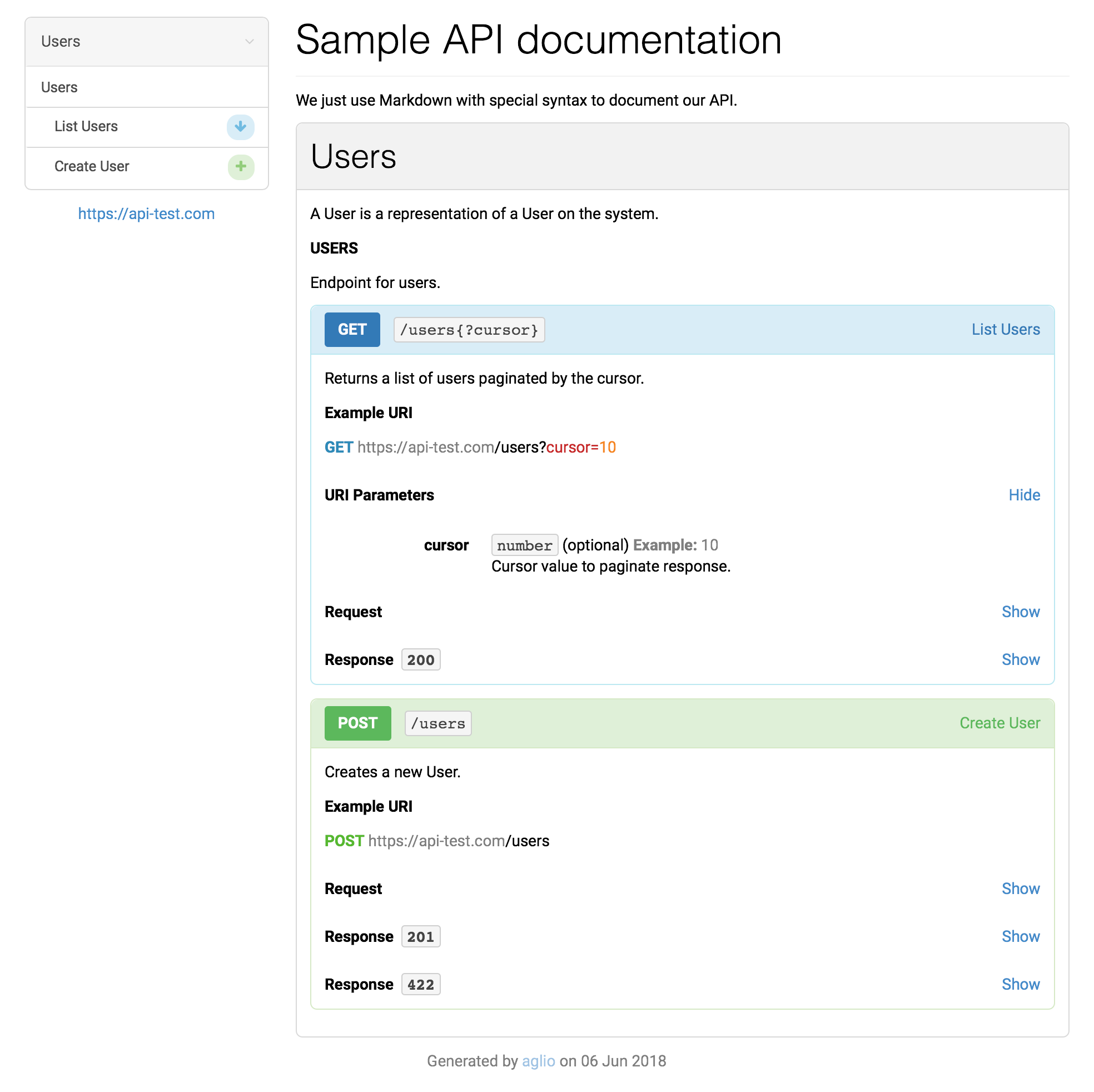Click the bold USERS subheading
Viewport: 1094px width, 1092px height.
(x=334, y=248)
